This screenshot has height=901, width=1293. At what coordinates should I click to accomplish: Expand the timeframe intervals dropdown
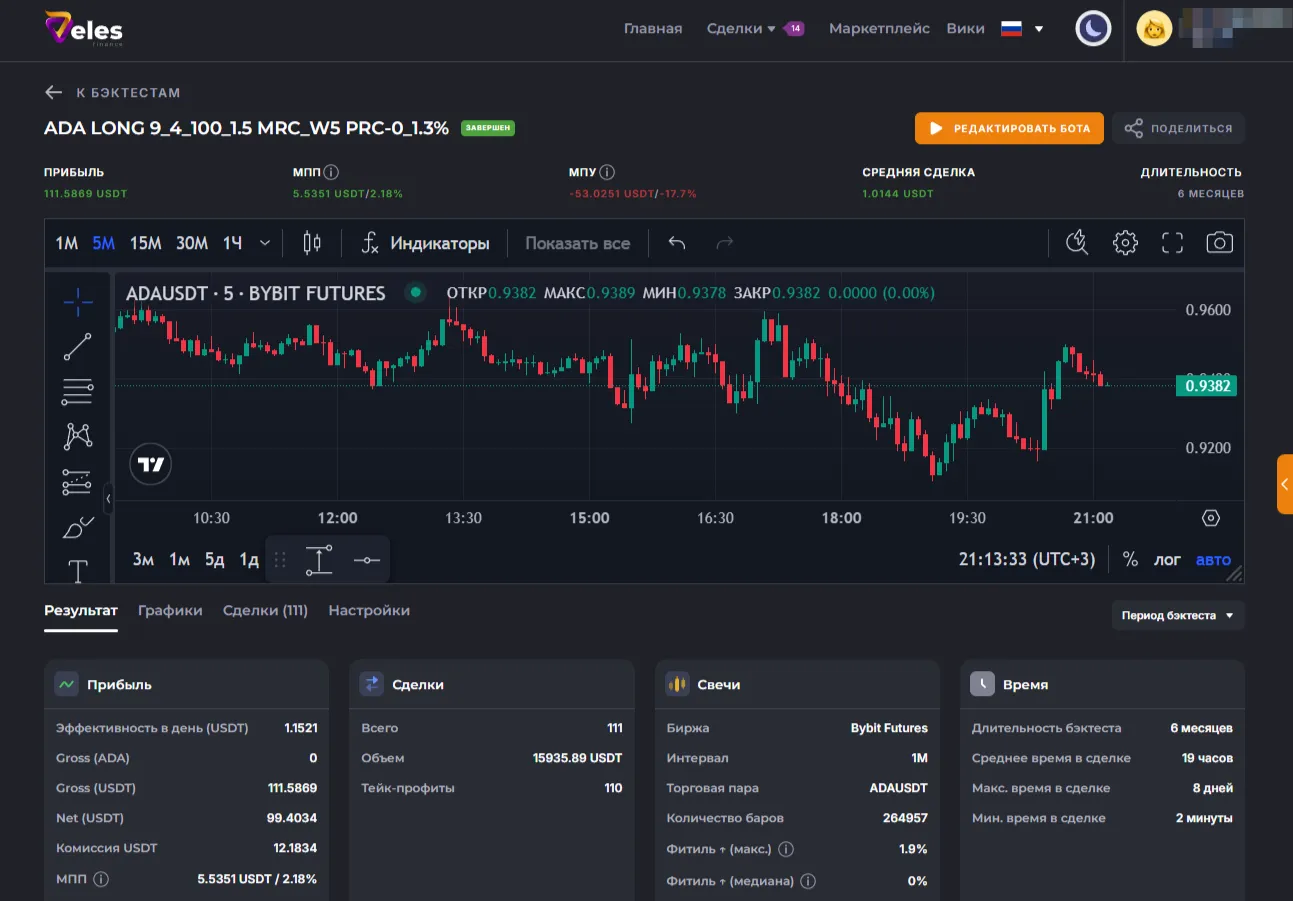pyautogui.click(x=265, y=243)
